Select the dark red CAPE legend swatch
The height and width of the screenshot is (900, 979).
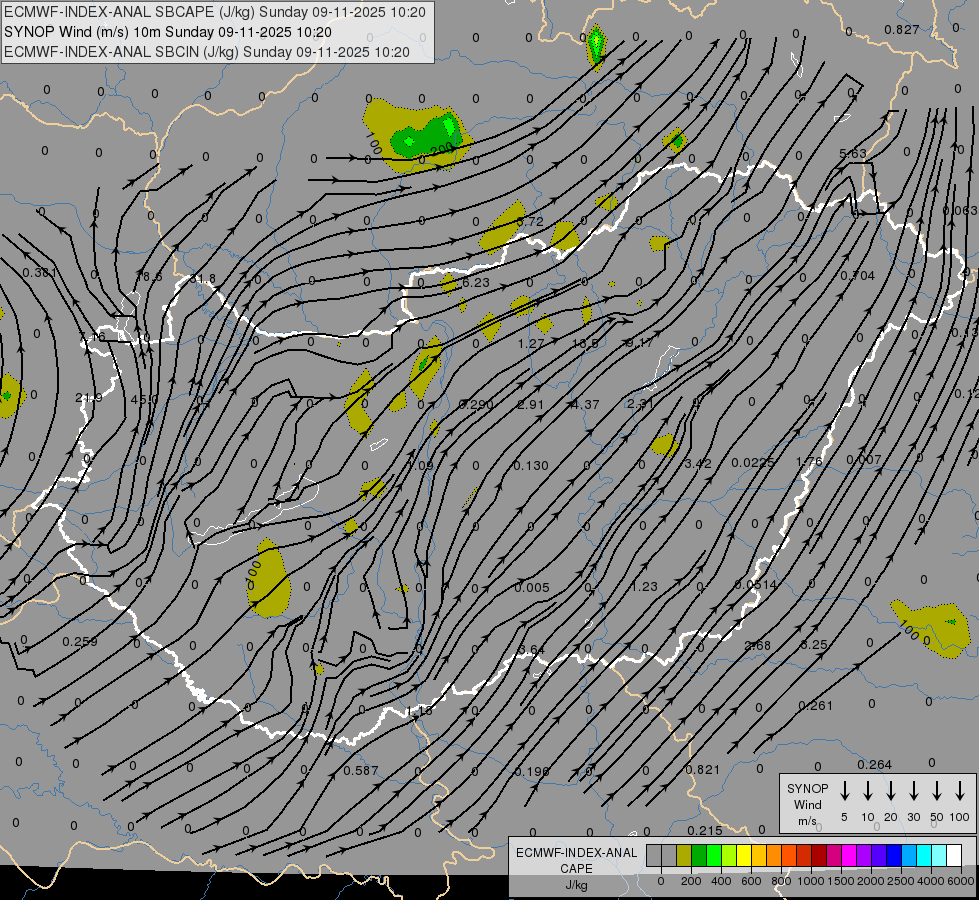point(819,855)
